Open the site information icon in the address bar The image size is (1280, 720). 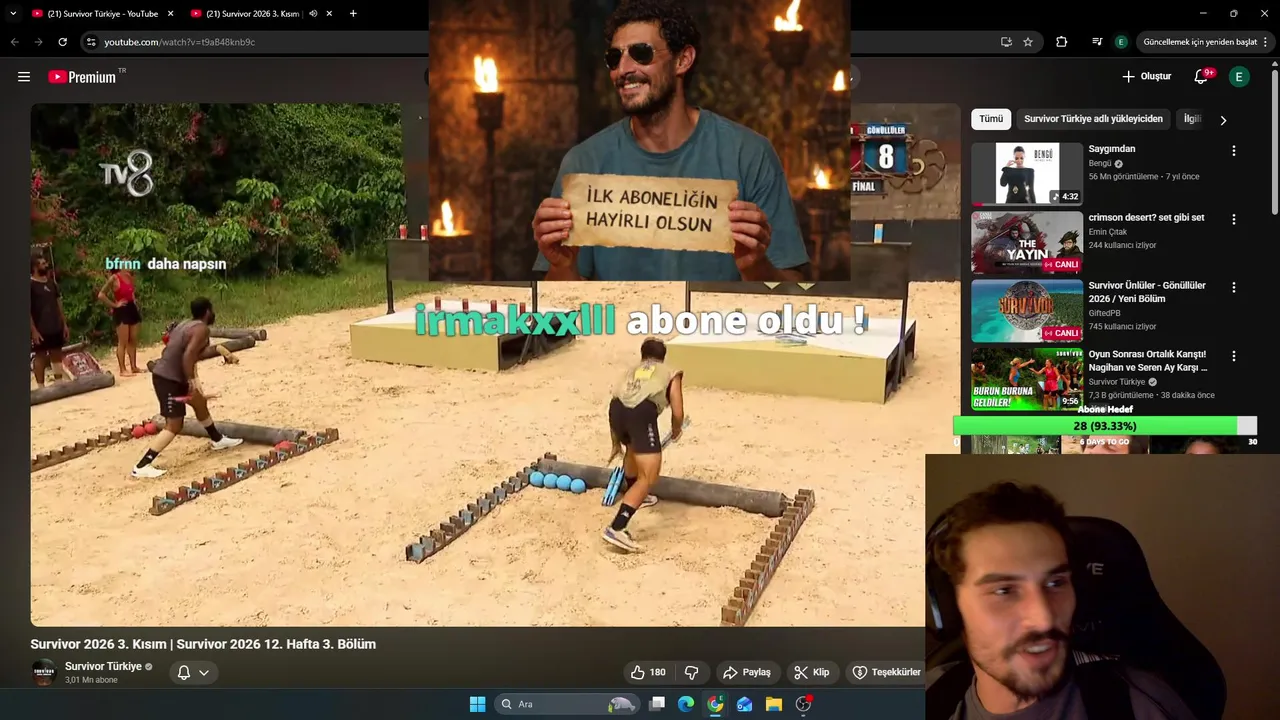pyautogui.click(x=91, y=42)
